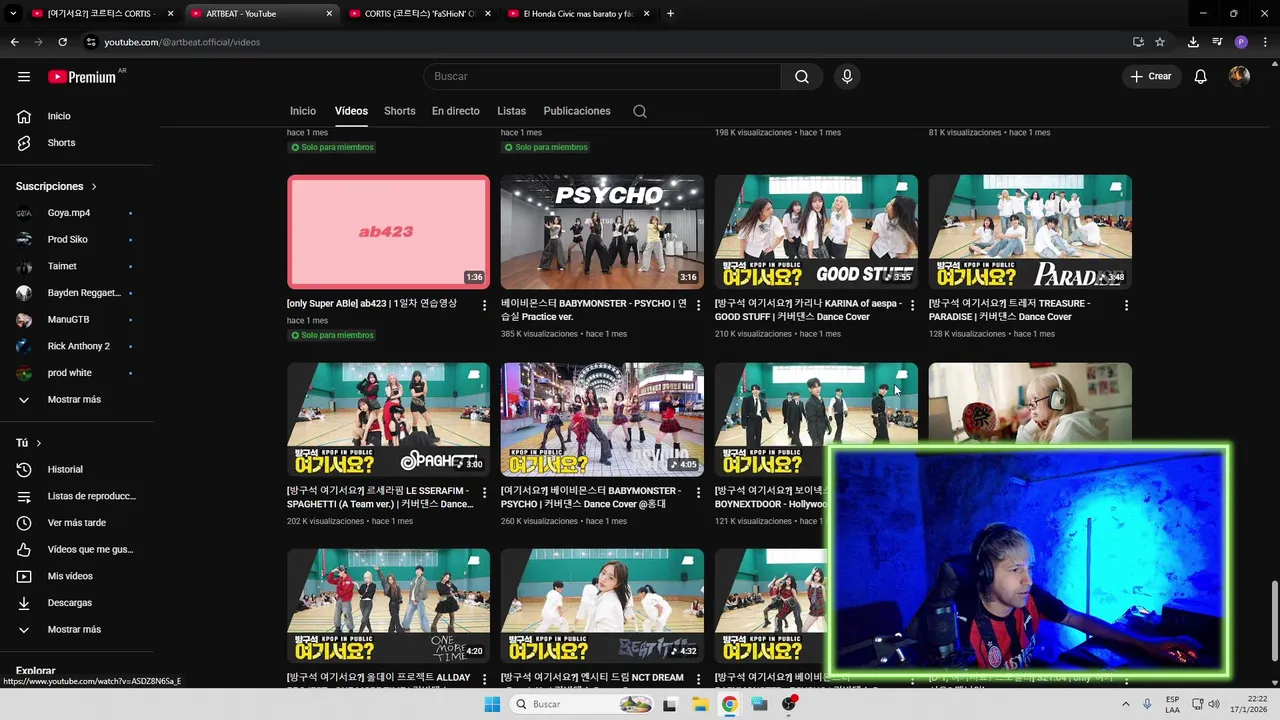This screenshot has width=1280, height=720.
Task: Open tab search dropdown in Chrome
Action: 14,14
